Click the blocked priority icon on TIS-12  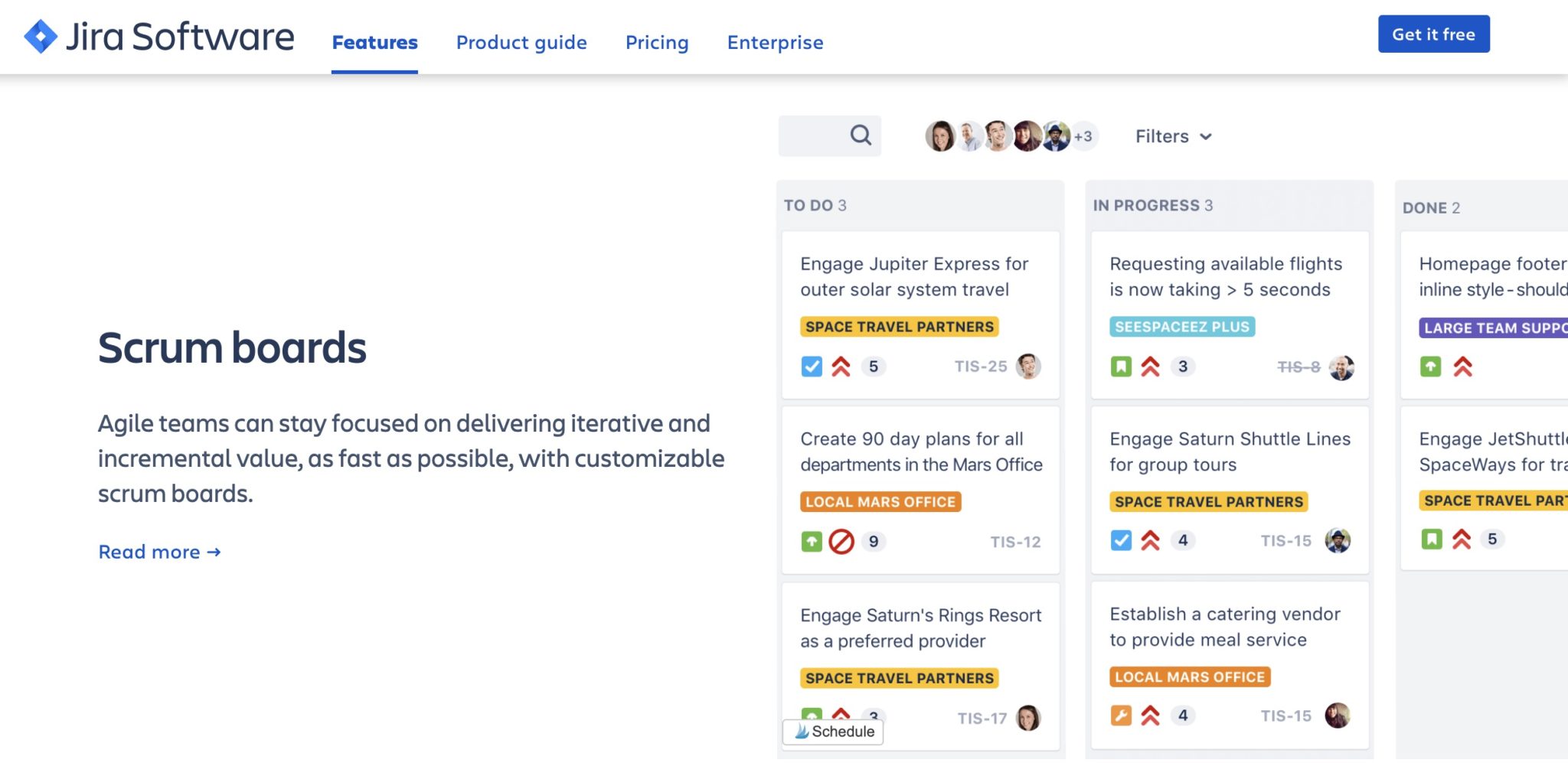[841, 542]
